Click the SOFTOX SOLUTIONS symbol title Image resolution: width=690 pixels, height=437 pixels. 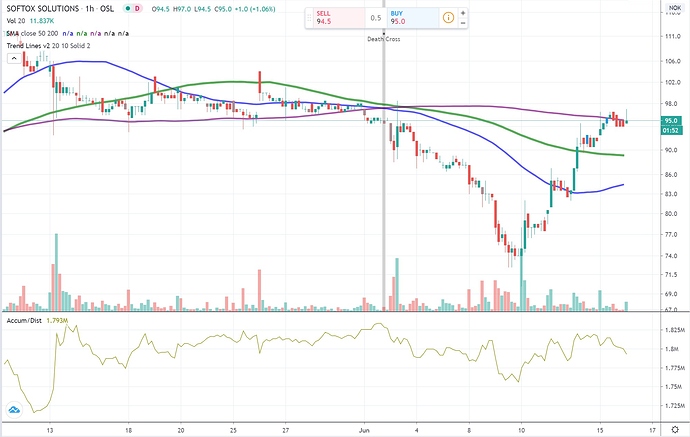coord(43,9)
